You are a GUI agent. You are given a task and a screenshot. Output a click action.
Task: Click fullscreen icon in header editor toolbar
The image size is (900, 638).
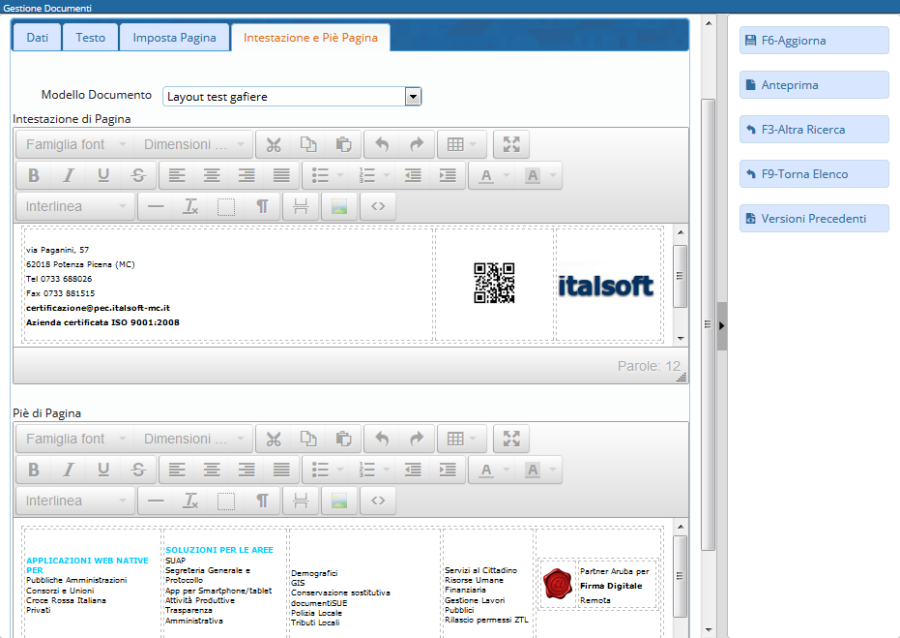pyautogui.click(x=512, y=144)
